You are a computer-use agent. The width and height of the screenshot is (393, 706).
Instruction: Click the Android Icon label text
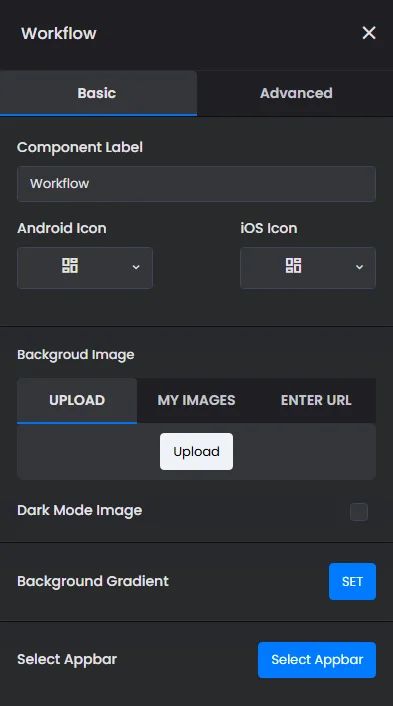pos(62,228)
